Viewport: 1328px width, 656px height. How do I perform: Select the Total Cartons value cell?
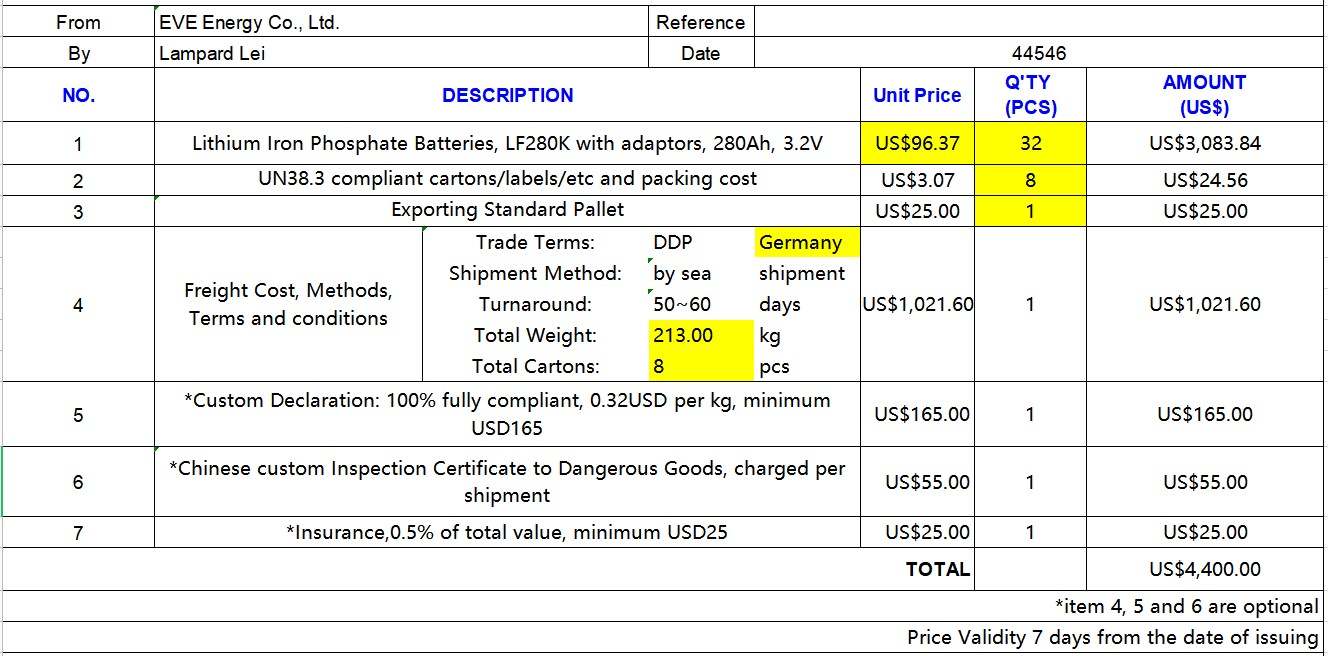(x=701, y=366)
